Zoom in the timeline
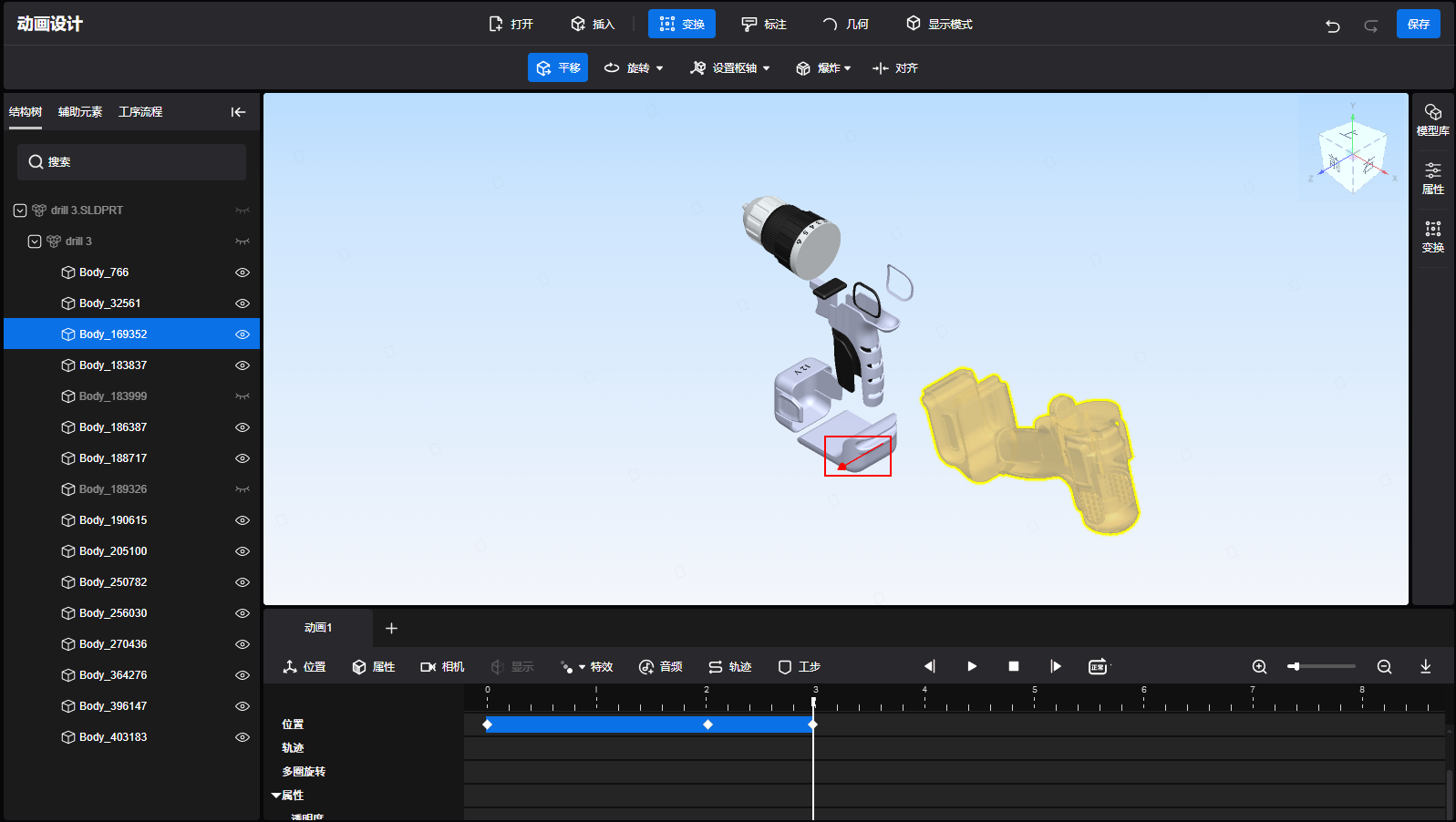The image size is (1456, 822). [x=1260, y=667]
